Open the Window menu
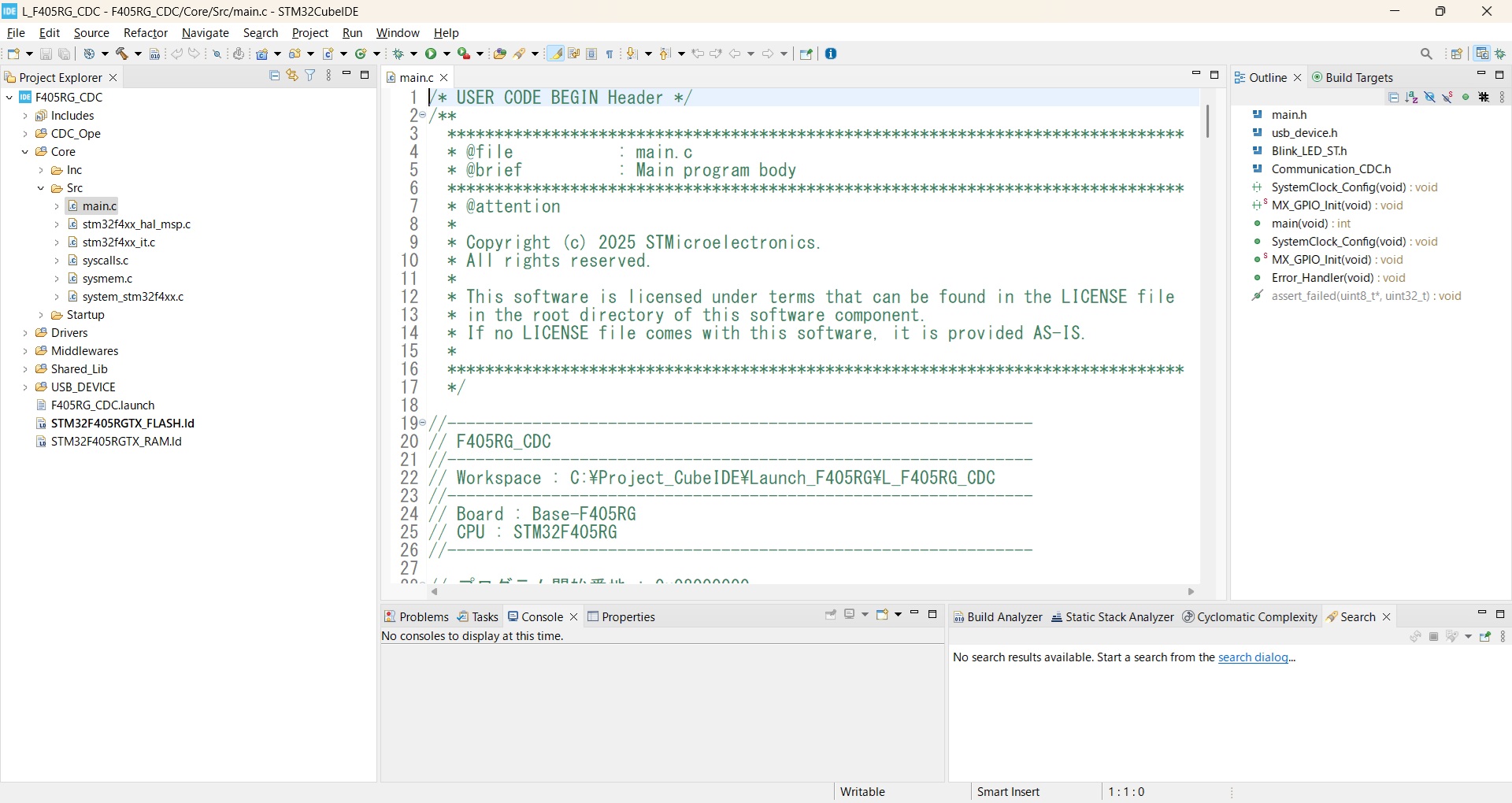This screenshot has width=1512, height=803. coord(398,33)
